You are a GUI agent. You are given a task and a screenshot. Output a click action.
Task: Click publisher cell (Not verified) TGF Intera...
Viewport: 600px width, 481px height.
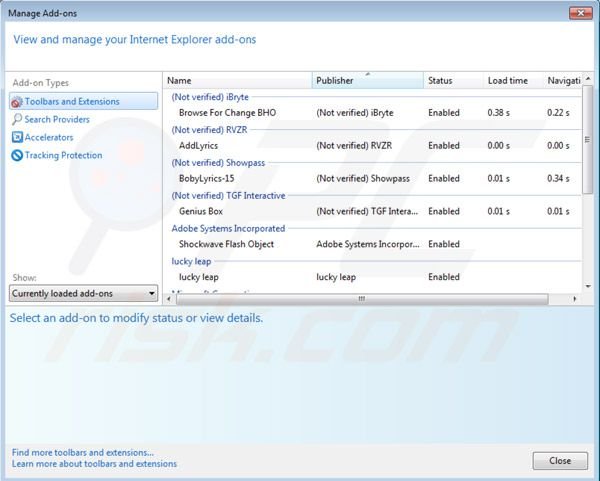coord(367,212)
